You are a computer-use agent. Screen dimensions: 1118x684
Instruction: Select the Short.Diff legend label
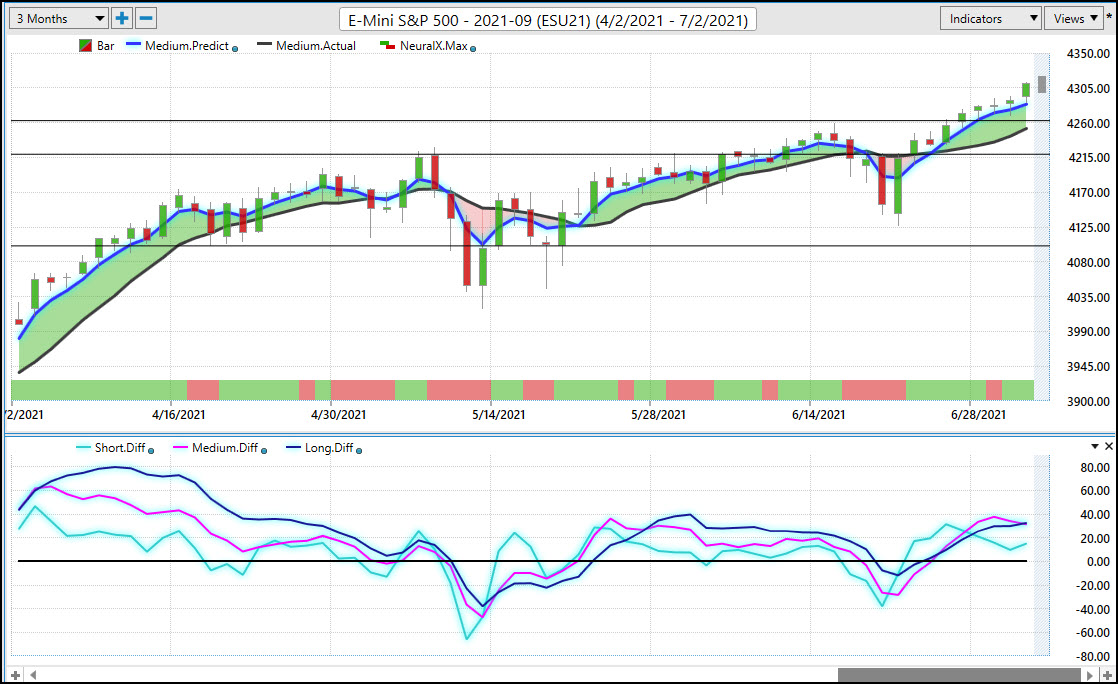120,448
